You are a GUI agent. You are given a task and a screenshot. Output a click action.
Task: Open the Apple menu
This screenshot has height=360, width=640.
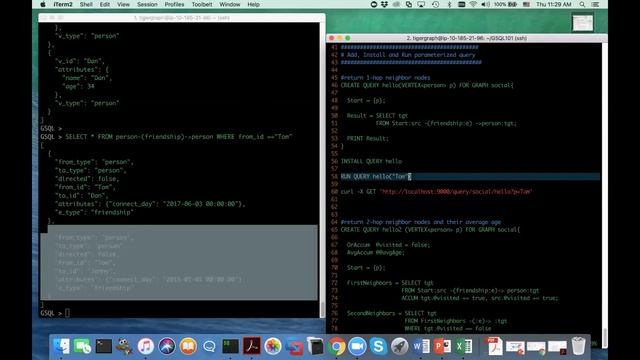[43, 4]
